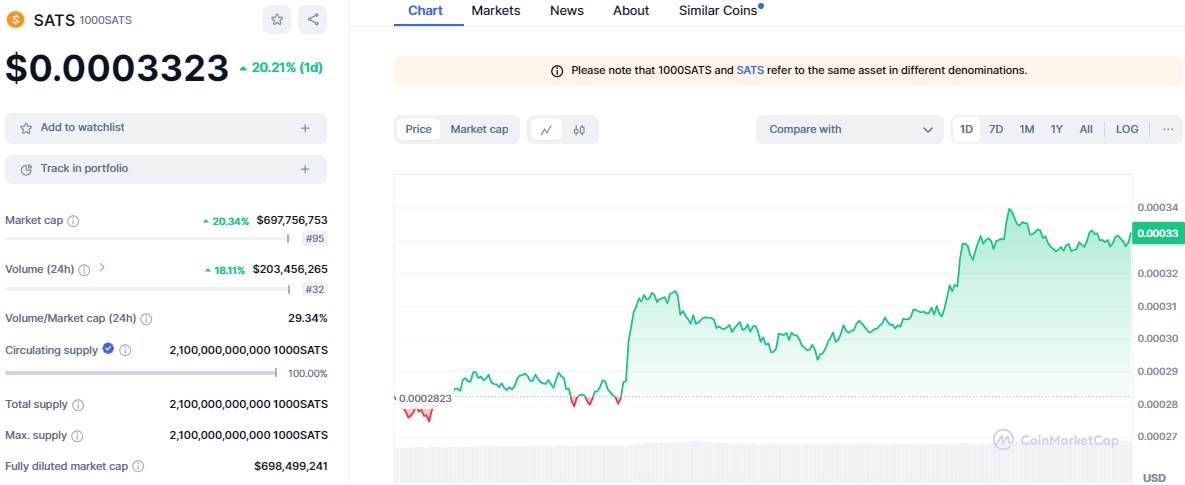This screenshot has height=485, width=1185.
Task: Click the $203,456,265 volume value
Action: click(290, 269)
